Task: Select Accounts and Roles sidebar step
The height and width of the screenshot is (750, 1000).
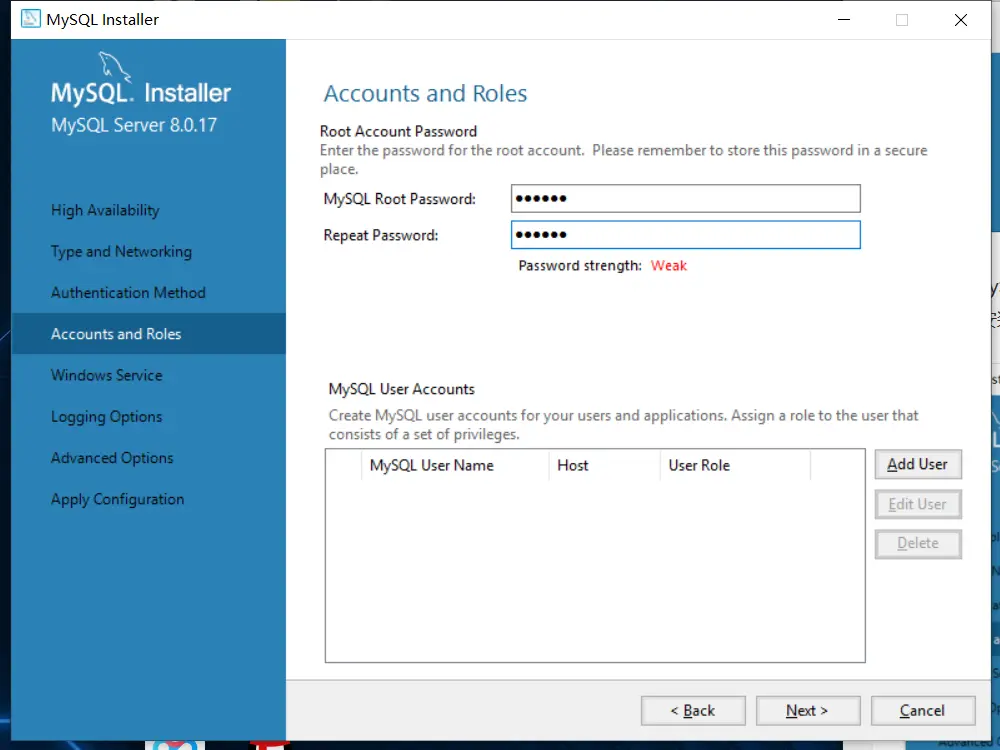Action: [x=149, y=334]
